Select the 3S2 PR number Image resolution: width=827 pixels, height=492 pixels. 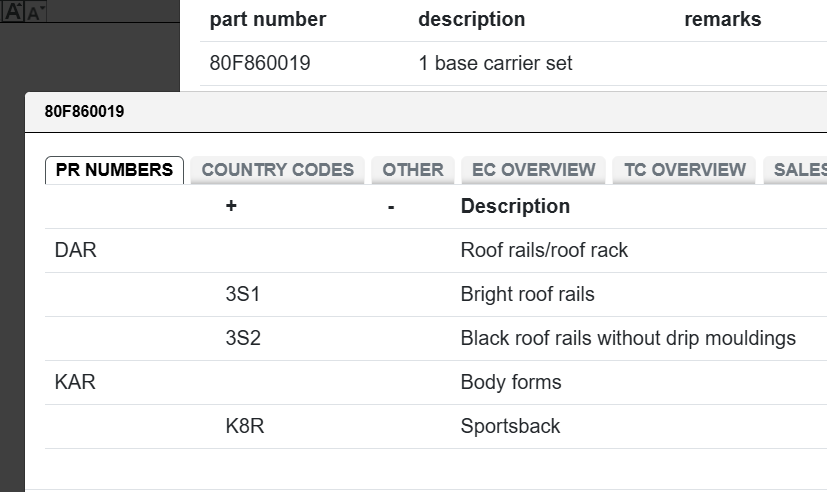243,338
